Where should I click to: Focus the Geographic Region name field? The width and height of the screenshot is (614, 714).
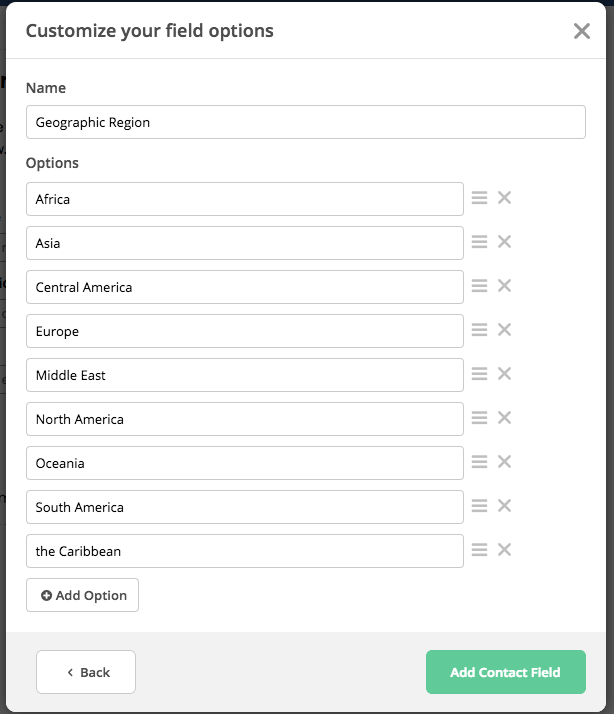click(x=306, y=122)
